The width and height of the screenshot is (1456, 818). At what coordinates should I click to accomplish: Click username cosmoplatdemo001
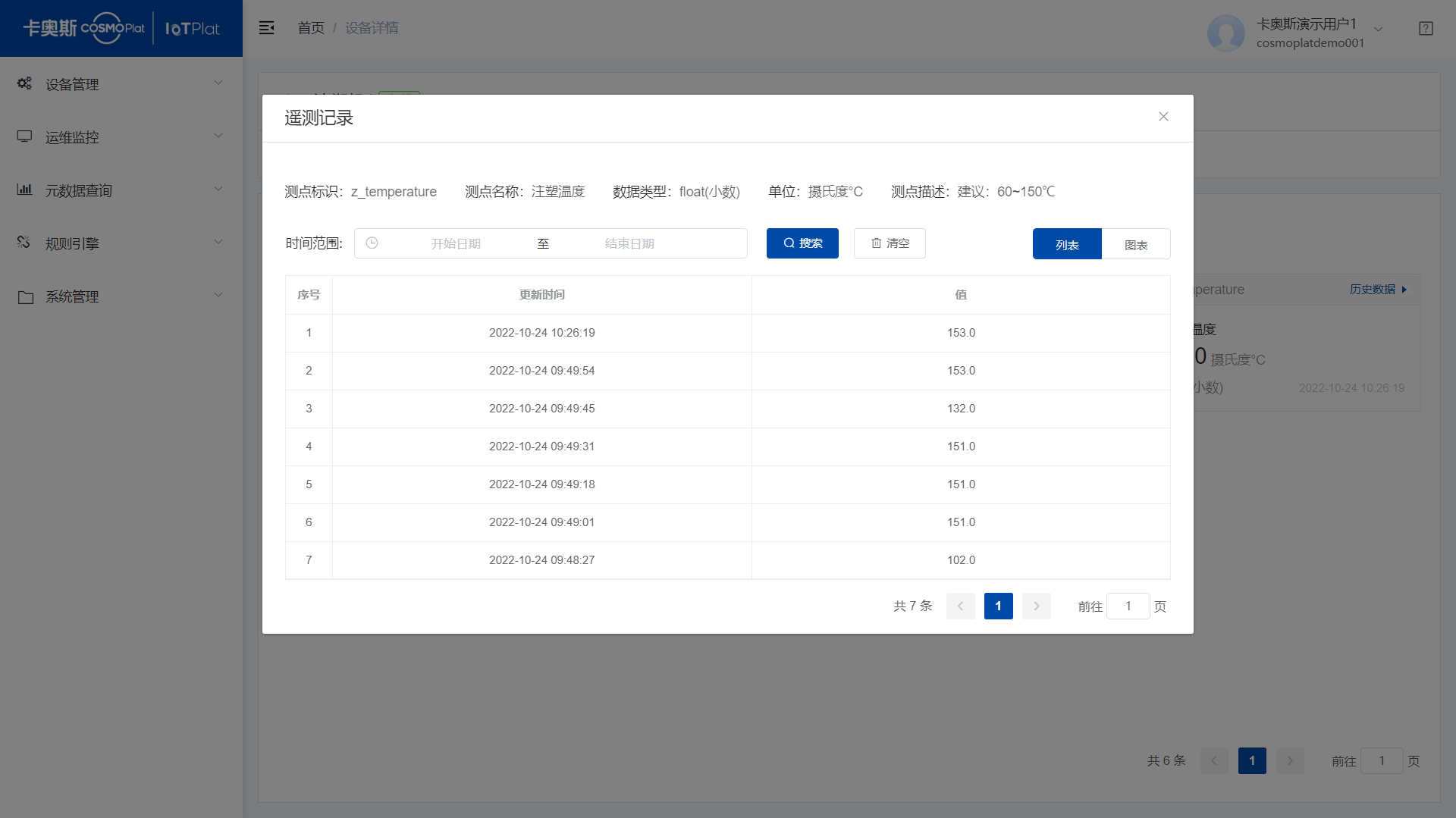[1310, 43]
